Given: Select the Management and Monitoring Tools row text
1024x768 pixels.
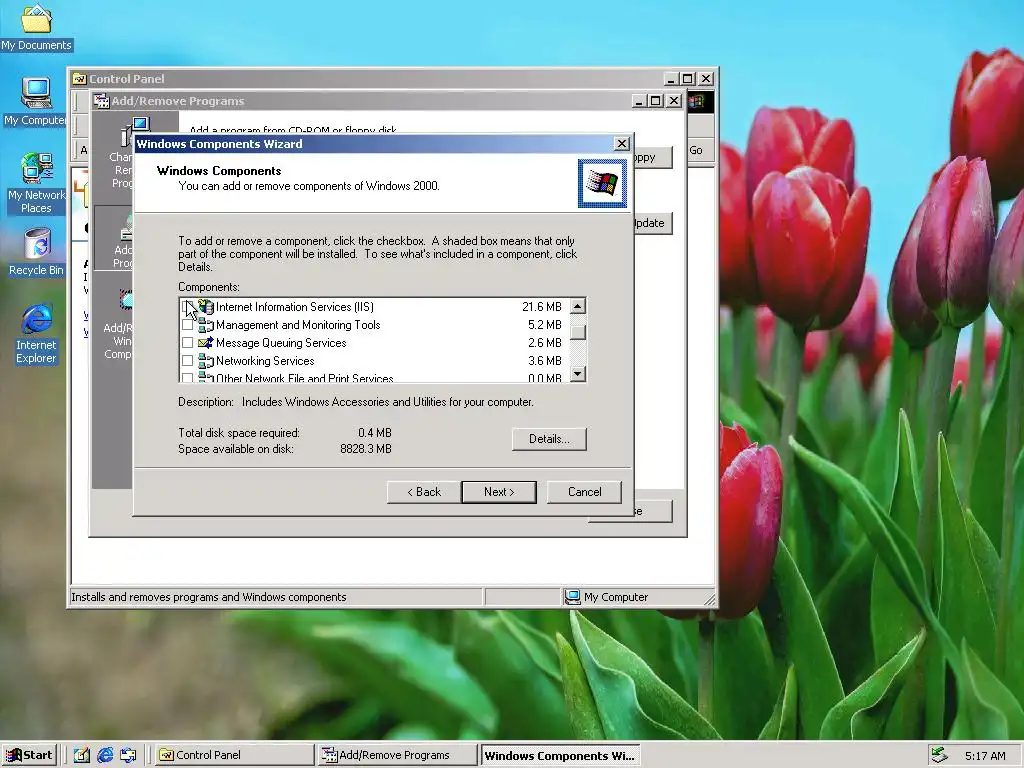Looking at the screenshot, I should tap(298, 325).
